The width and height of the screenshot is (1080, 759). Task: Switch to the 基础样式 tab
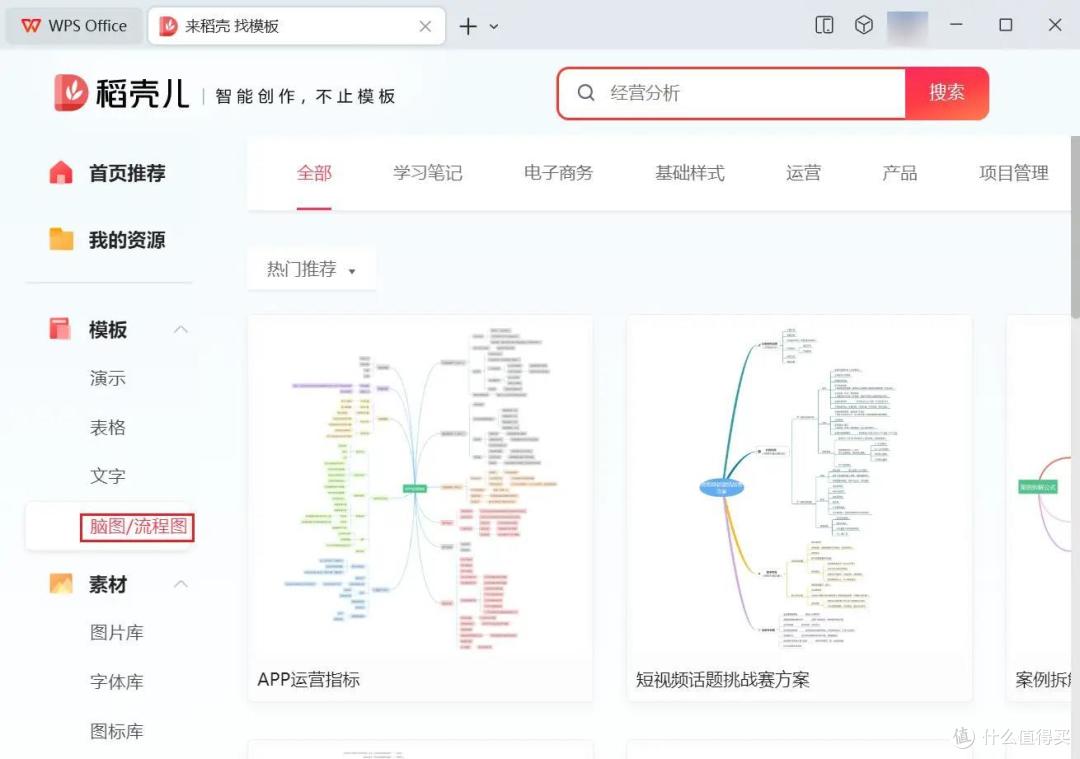[689, 173]
